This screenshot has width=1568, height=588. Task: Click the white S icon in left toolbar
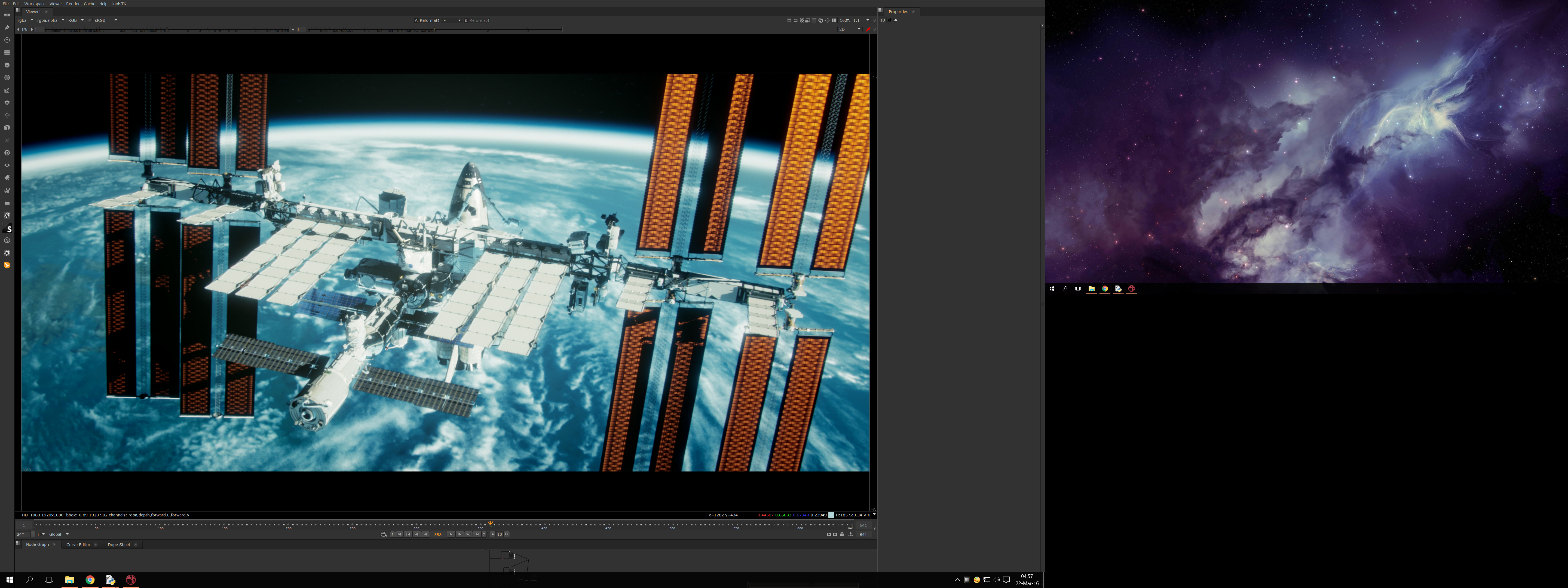point(8,229)
